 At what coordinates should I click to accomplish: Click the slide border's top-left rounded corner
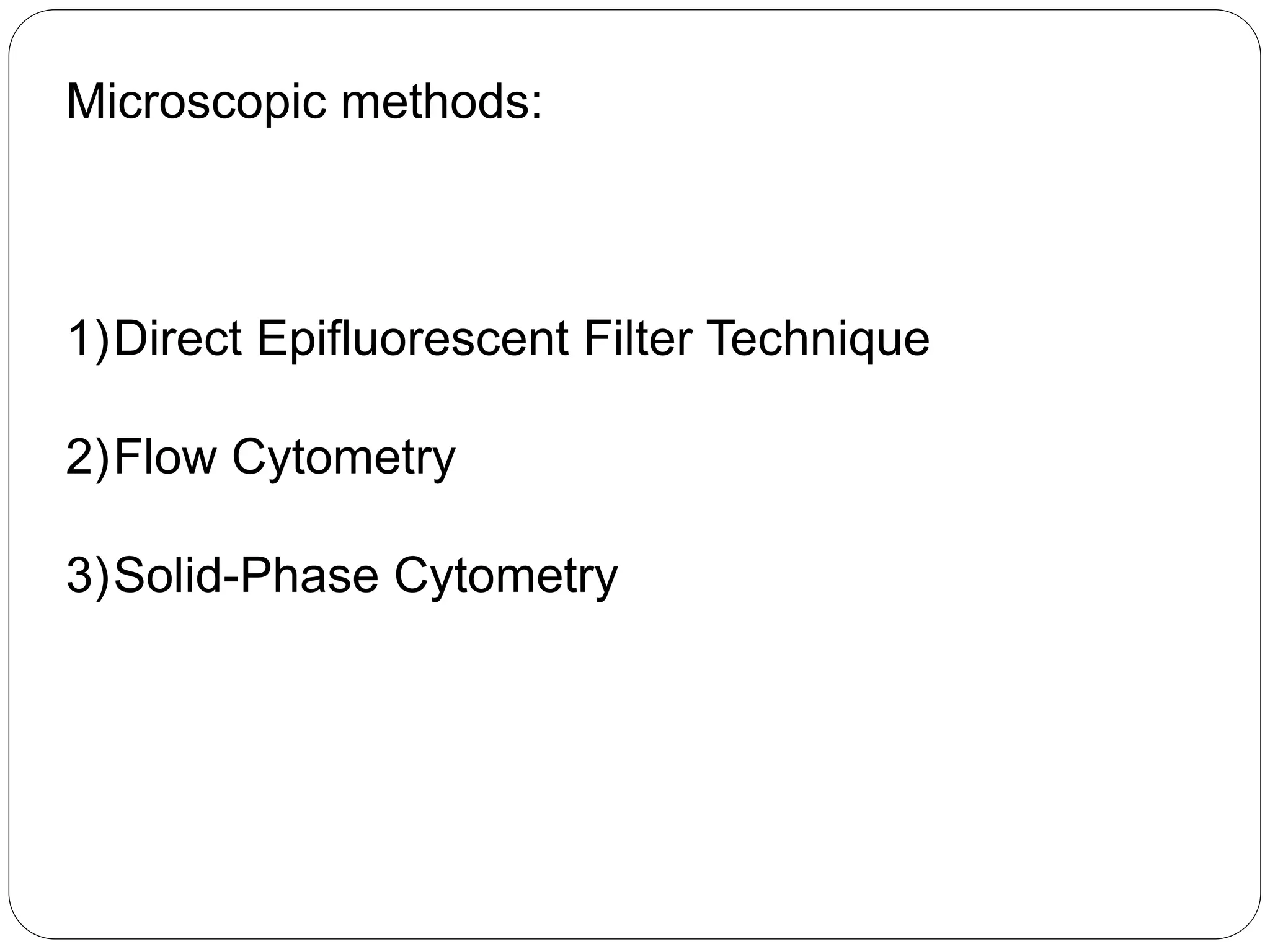(21, 22)
